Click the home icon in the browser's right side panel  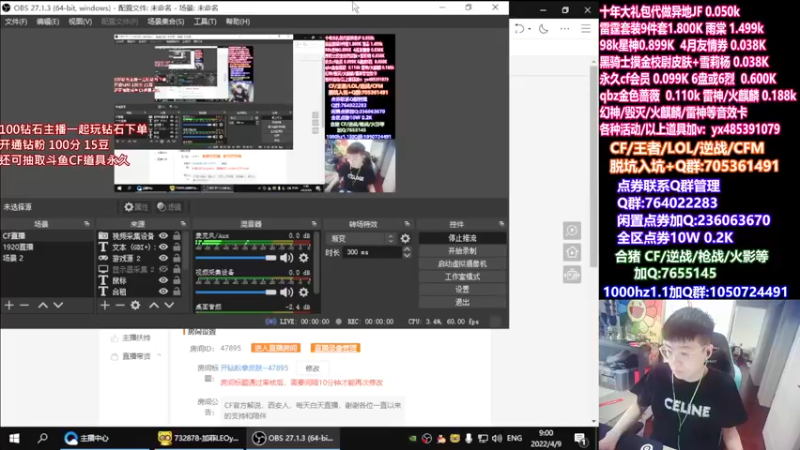pos(572,252)
